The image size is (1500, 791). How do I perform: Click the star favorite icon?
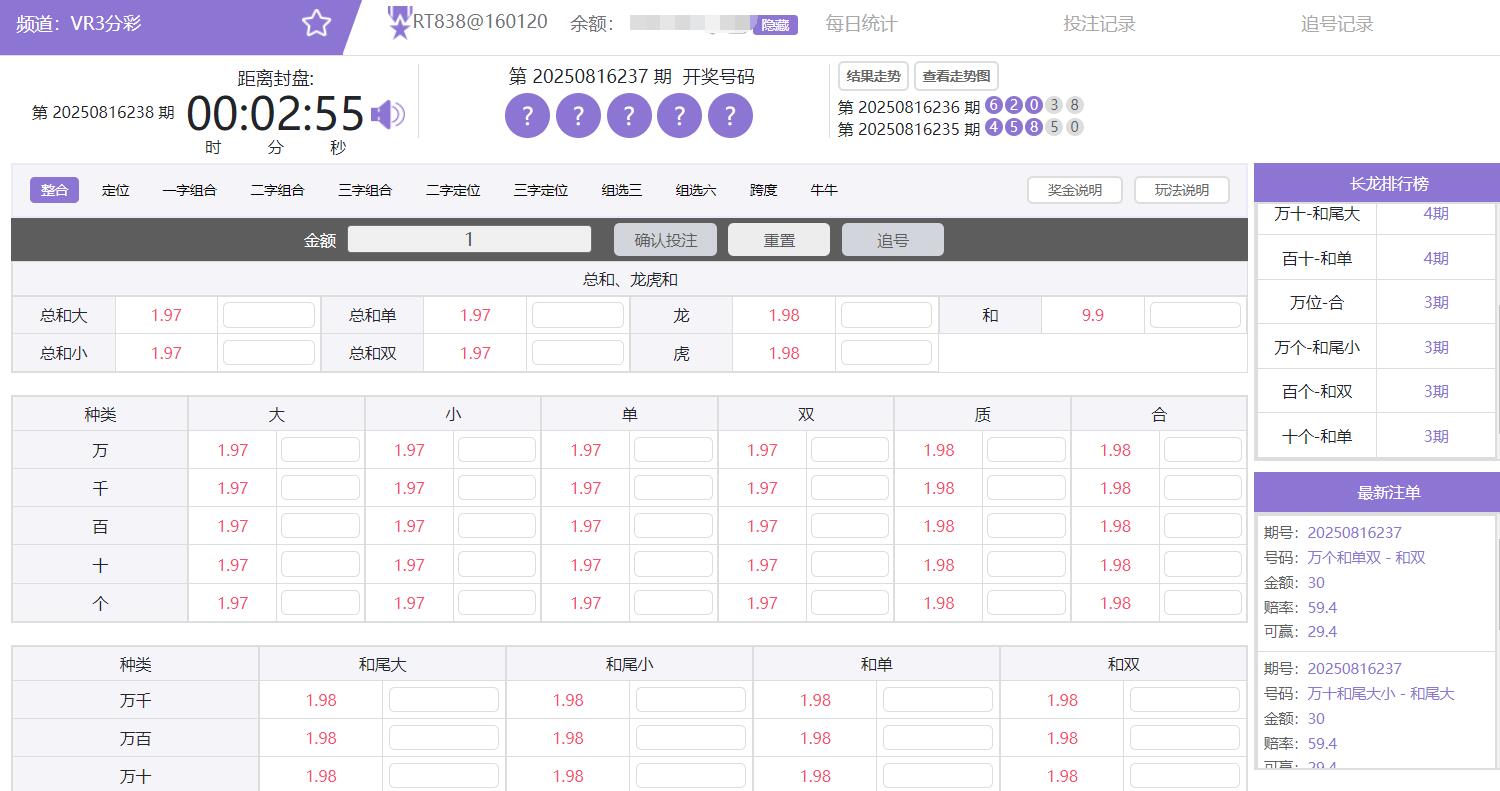[x=316, y=21]
